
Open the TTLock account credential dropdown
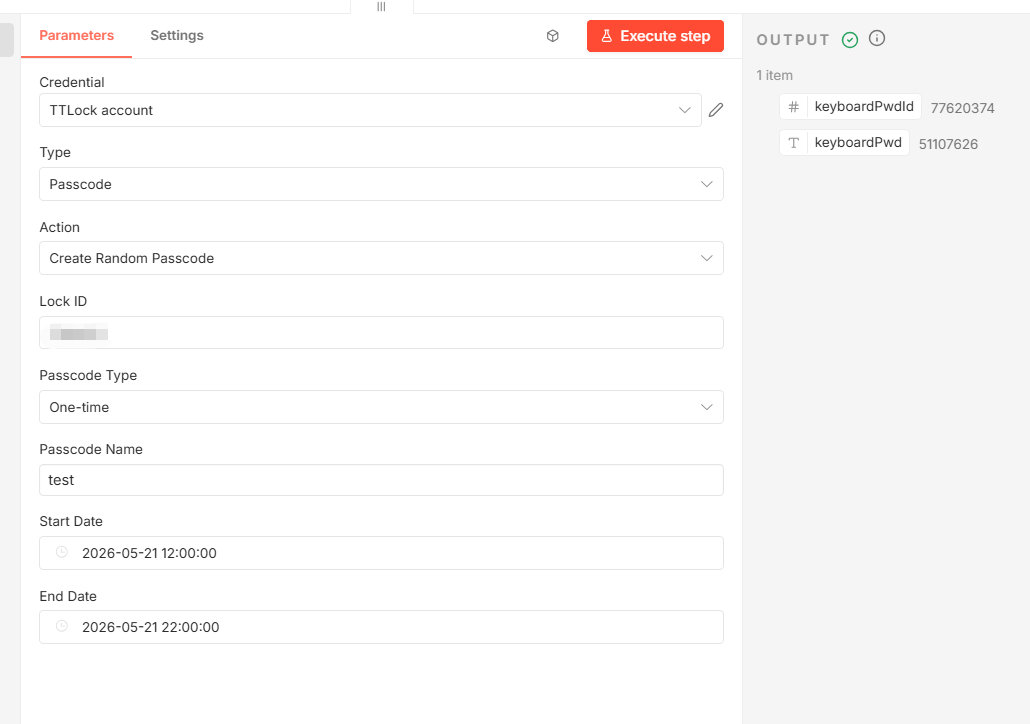(x=370, y=110)
